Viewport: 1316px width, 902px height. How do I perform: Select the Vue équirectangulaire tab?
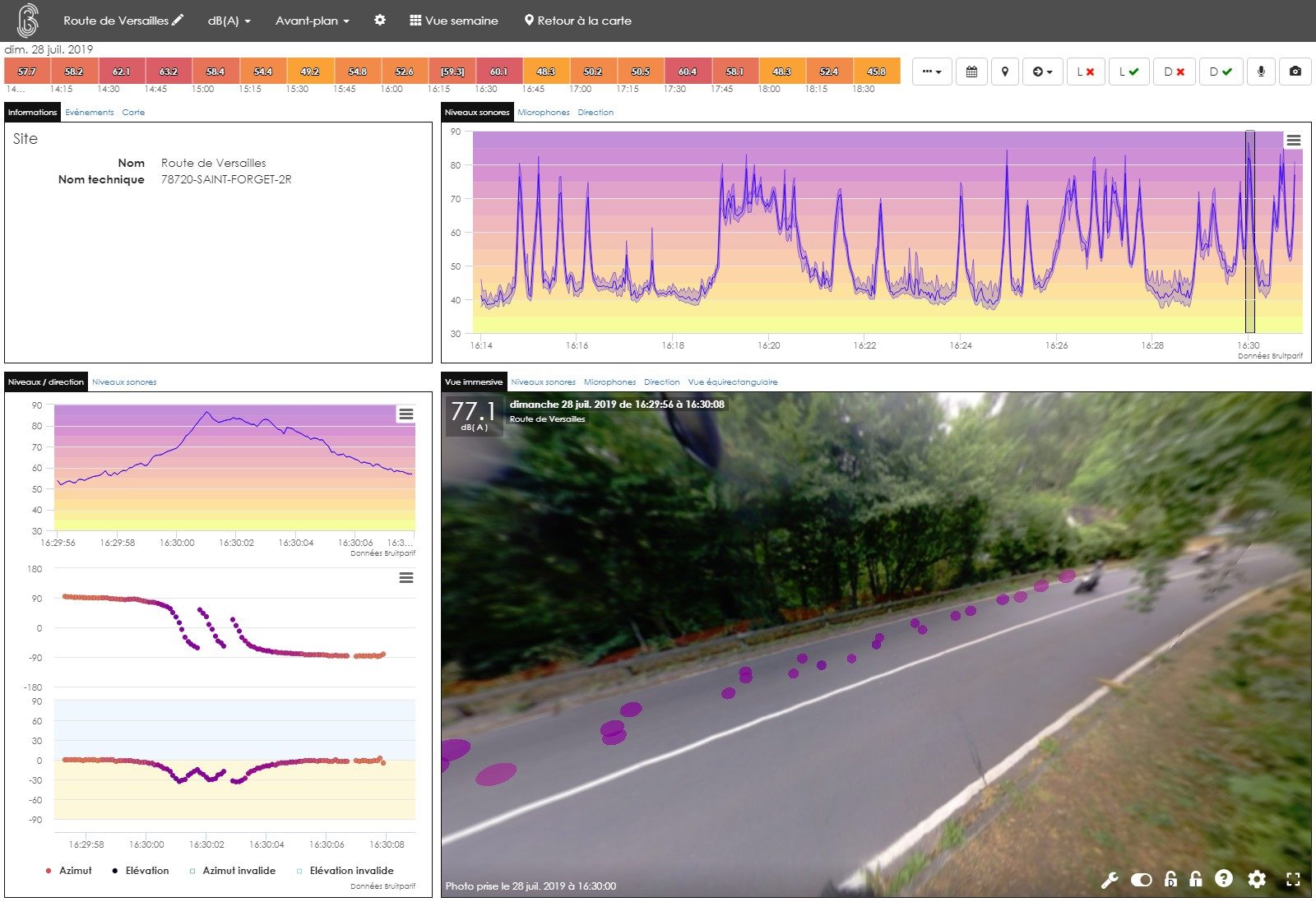[732, 382]
